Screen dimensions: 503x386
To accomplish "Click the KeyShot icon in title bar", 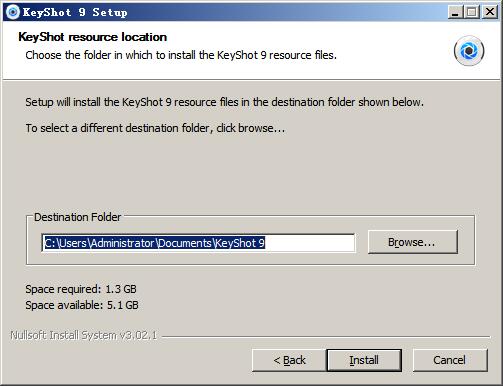I will point(13,12).
